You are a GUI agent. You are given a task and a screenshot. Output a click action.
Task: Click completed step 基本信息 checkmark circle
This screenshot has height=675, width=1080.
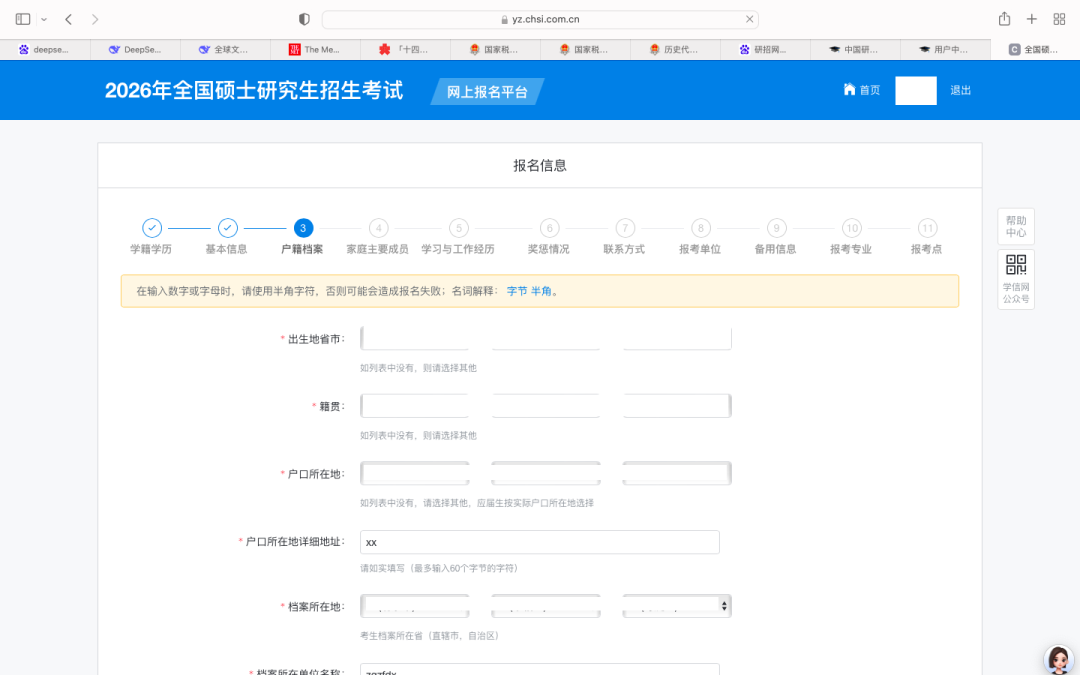pos(228,228)
